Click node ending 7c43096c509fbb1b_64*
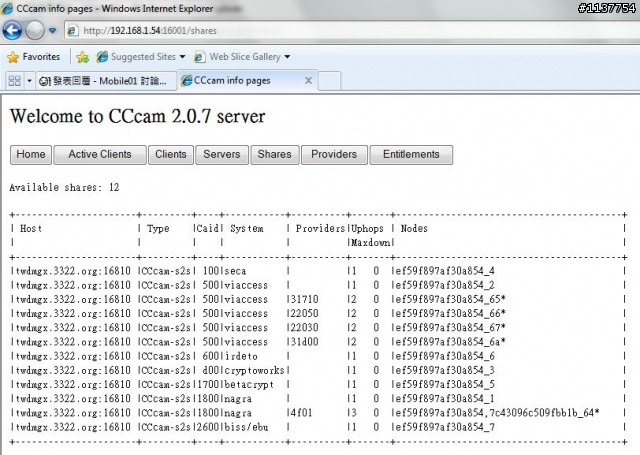Screen dimensions: 640x455 click(497, 413)
